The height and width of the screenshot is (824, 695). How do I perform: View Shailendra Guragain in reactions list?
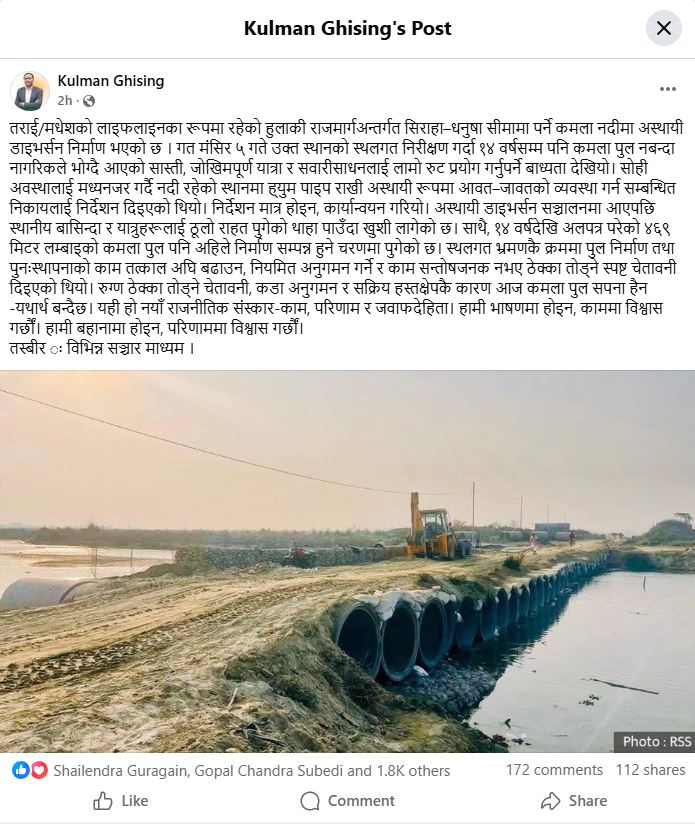120,771
